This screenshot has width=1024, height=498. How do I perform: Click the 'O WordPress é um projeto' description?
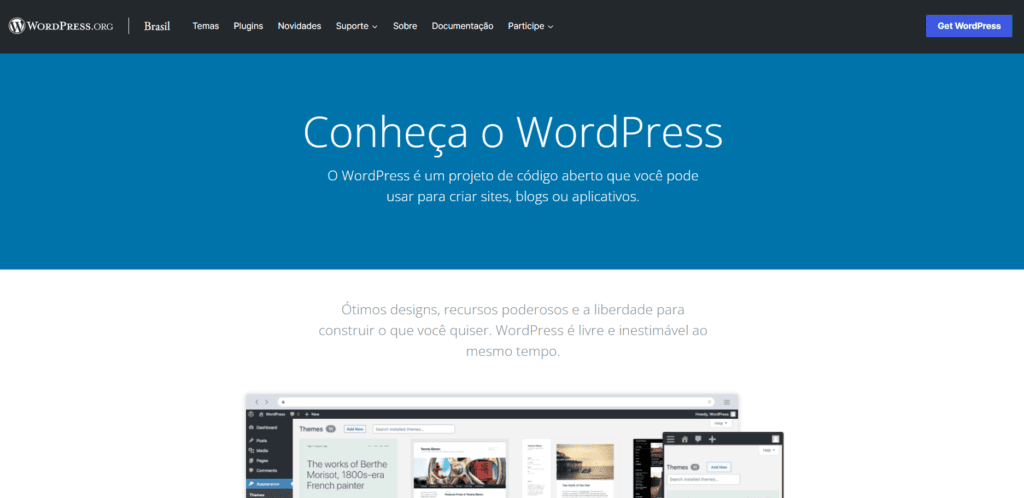(x=513, y=186)
